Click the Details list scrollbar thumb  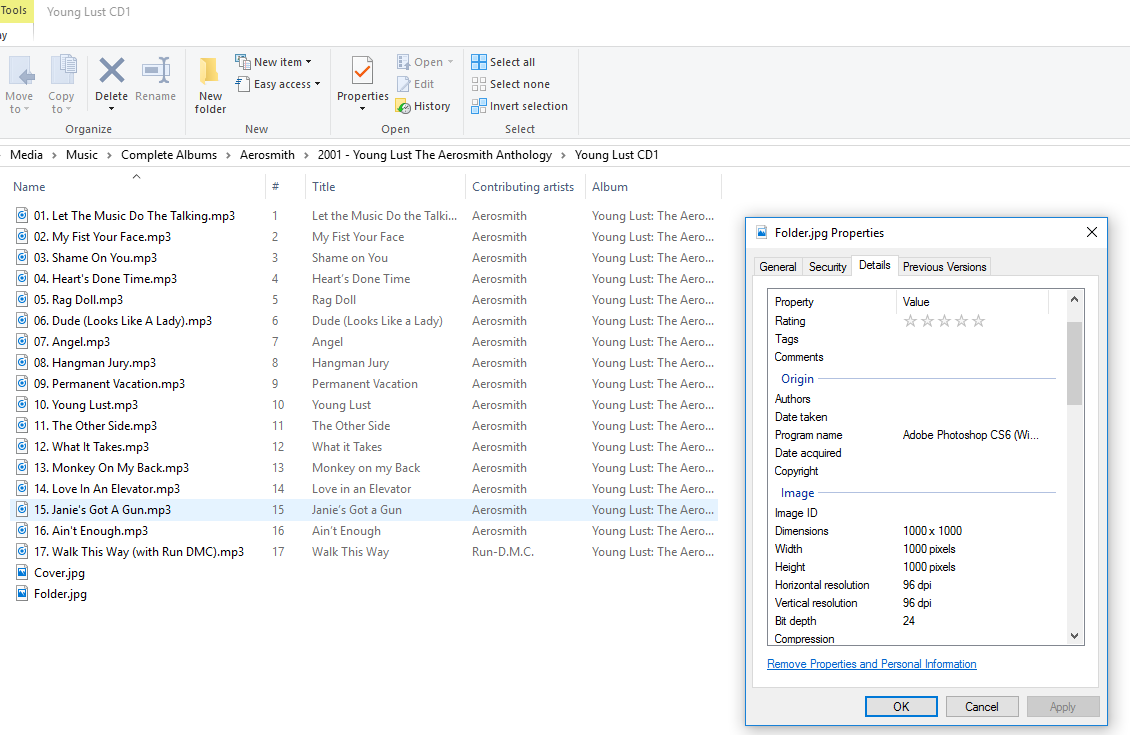pyautogui.click(x=1074, y=363)
